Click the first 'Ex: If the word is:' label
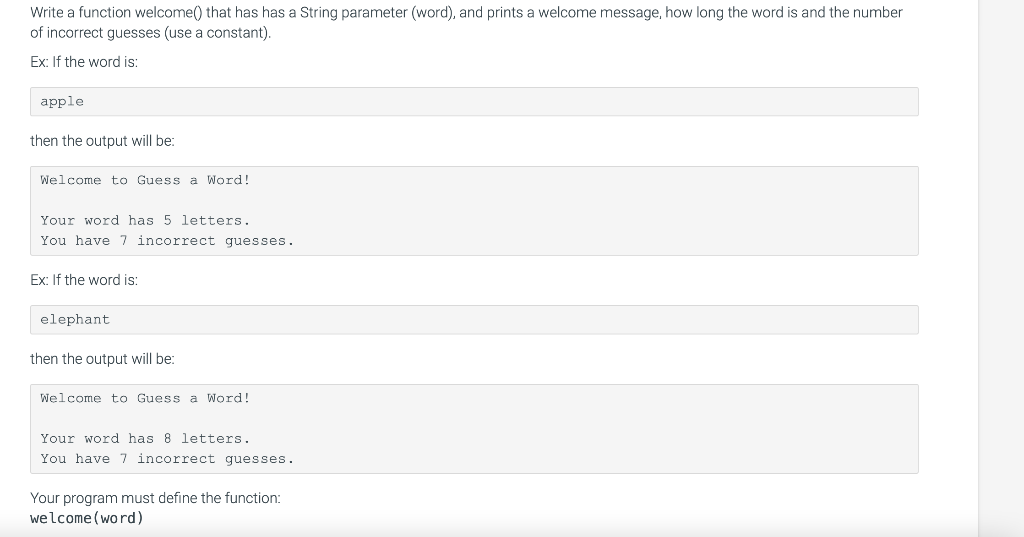The image size is (1024, 537). (x=84, y=62)
